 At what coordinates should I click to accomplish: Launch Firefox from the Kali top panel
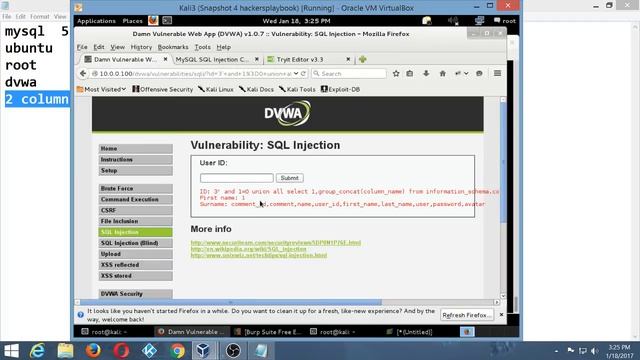(153, 20)
